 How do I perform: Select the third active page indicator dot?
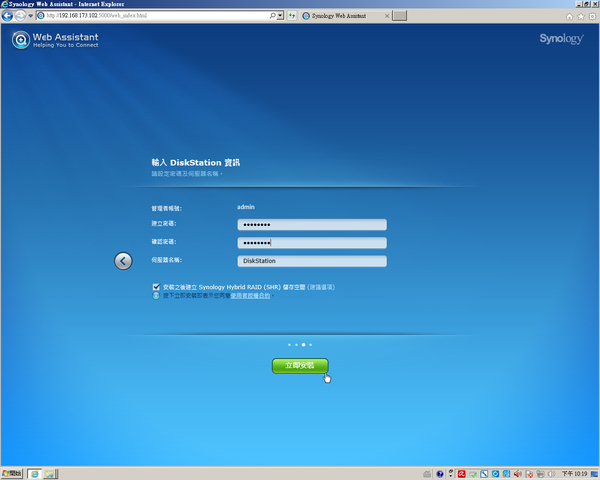coord(303,345)
